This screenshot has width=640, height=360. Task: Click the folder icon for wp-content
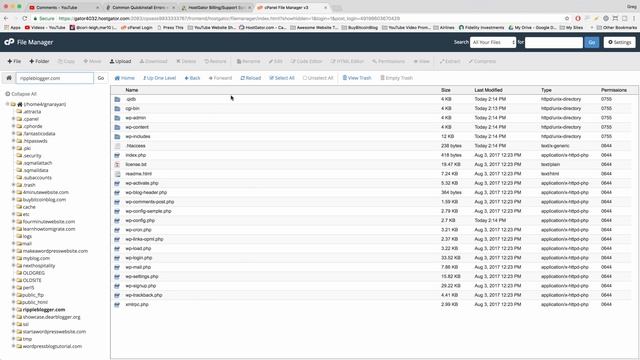117,127
